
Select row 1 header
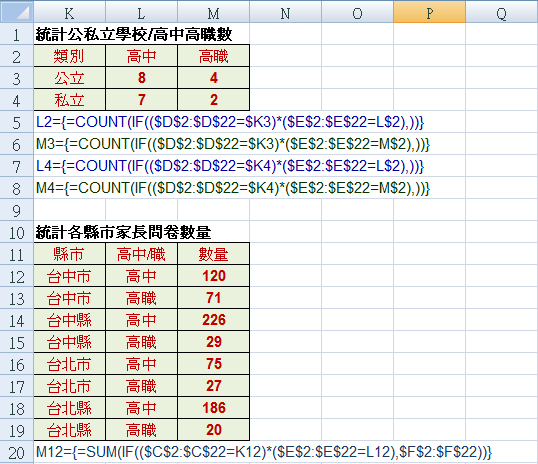tap(16, 34)
